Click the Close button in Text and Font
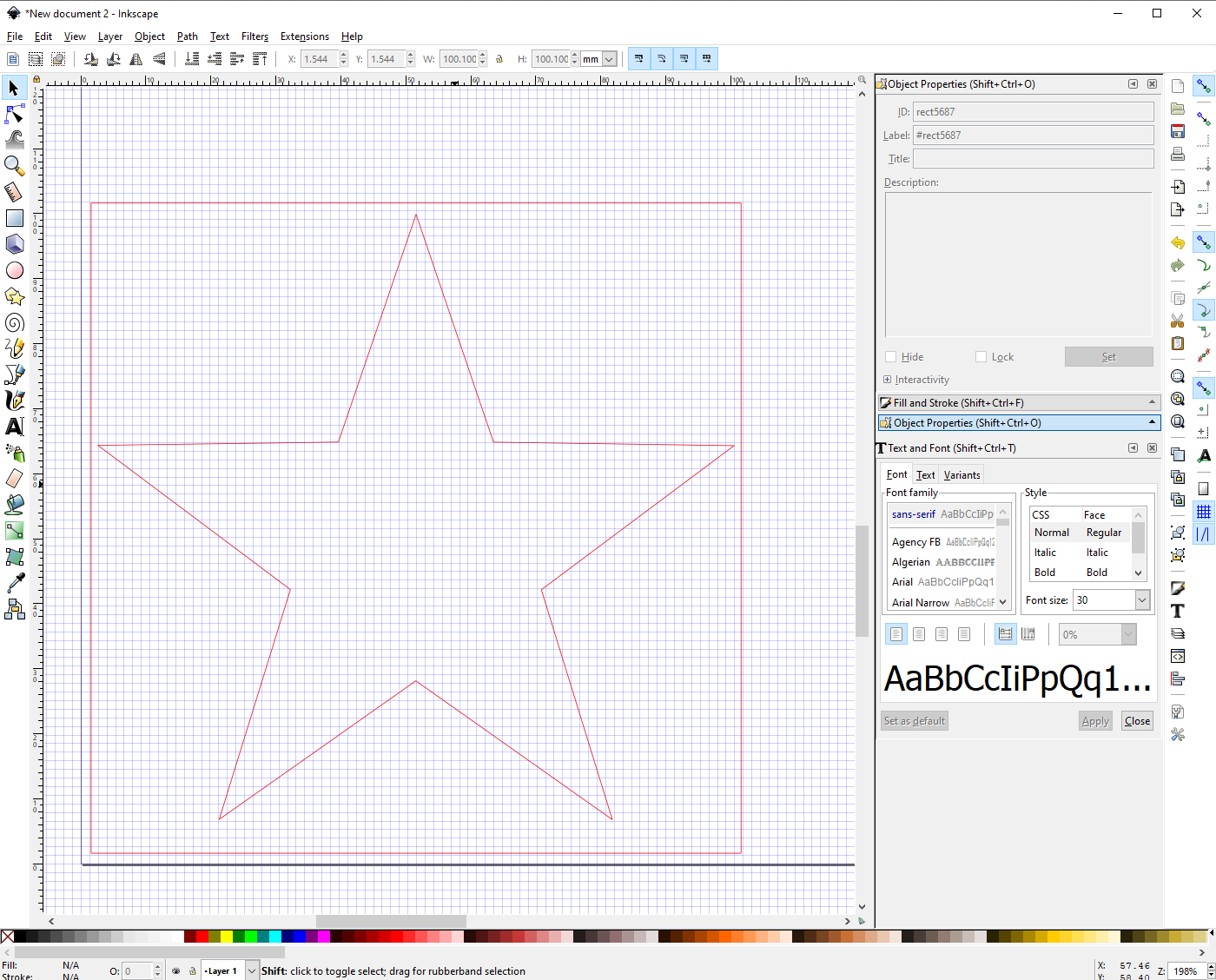Screen dimensions: 1216x980 1137,720
